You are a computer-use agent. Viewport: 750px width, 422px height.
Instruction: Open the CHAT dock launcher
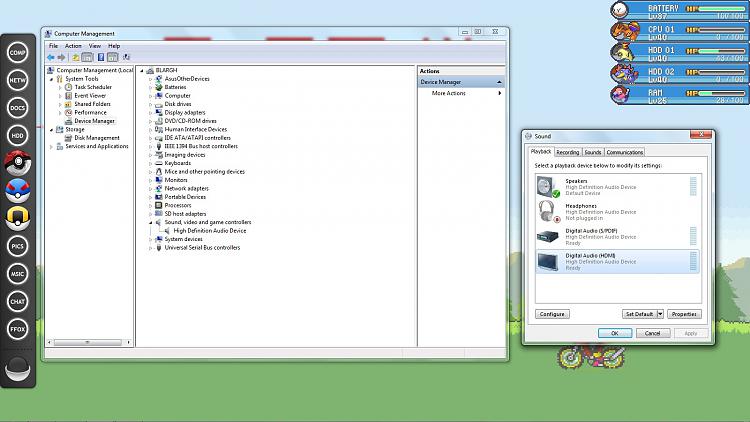tap(18, 301)
